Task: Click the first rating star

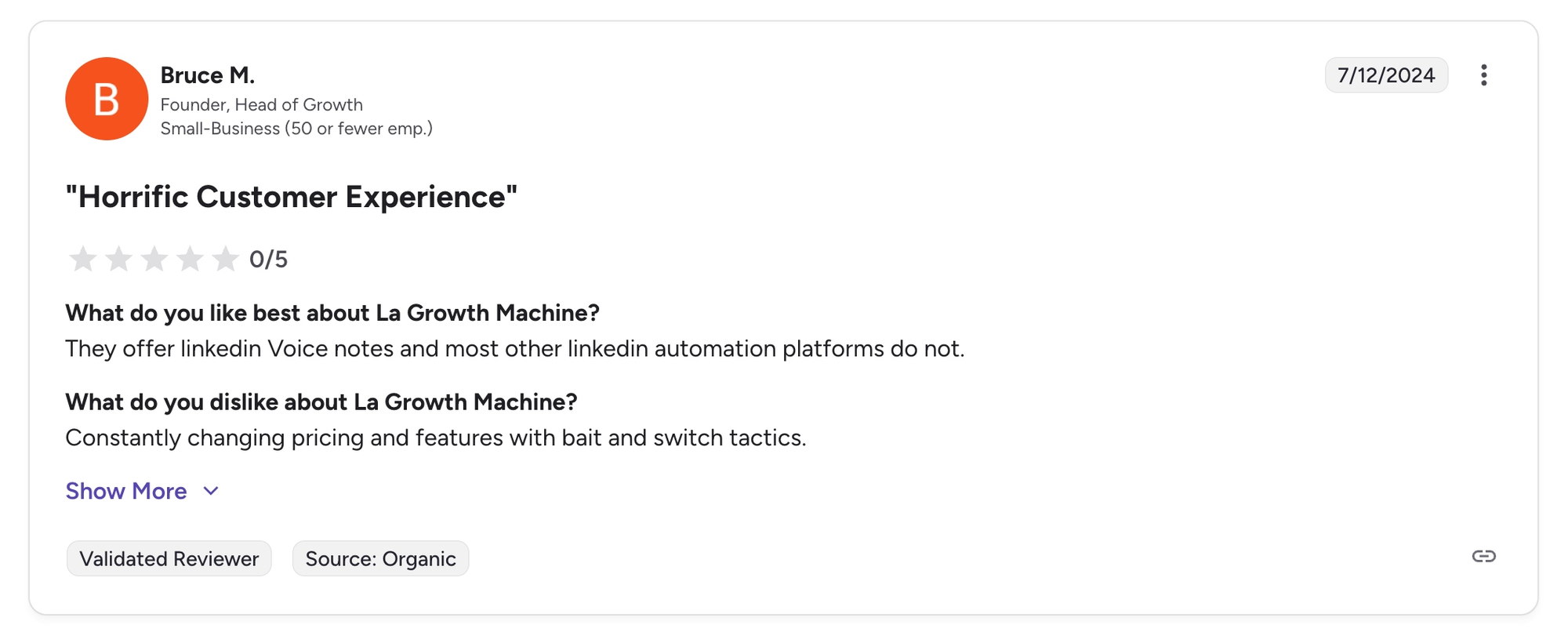Action: pyautogui.click(x=83, y=259)
